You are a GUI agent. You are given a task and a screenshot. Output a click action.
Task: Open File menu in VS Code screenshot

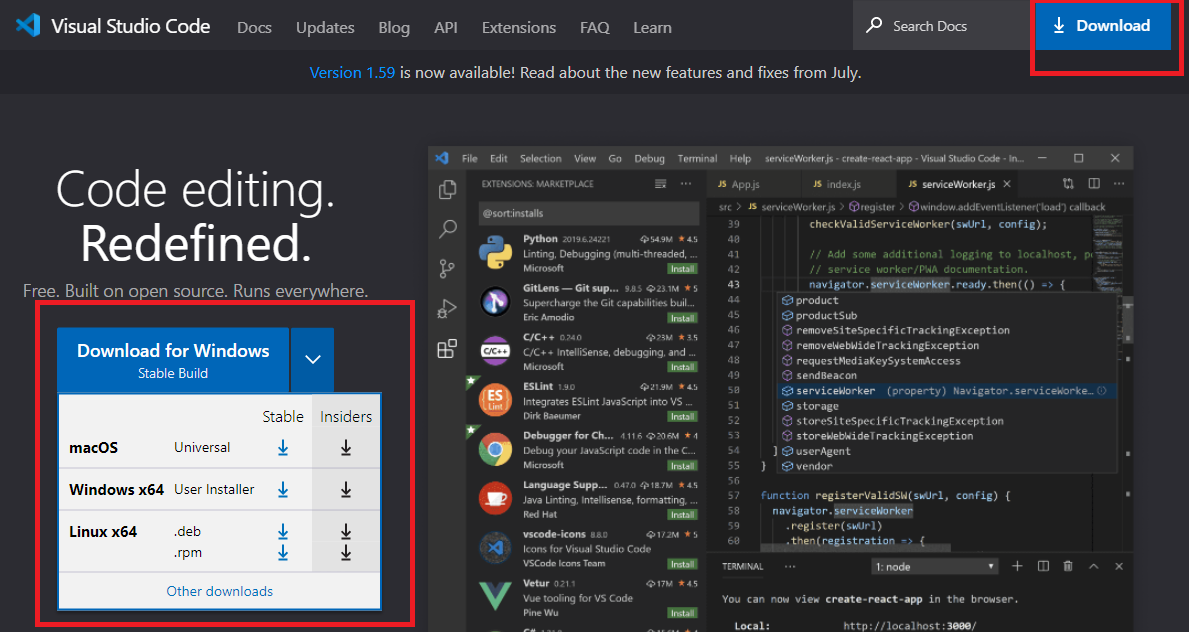click(469, 159)
